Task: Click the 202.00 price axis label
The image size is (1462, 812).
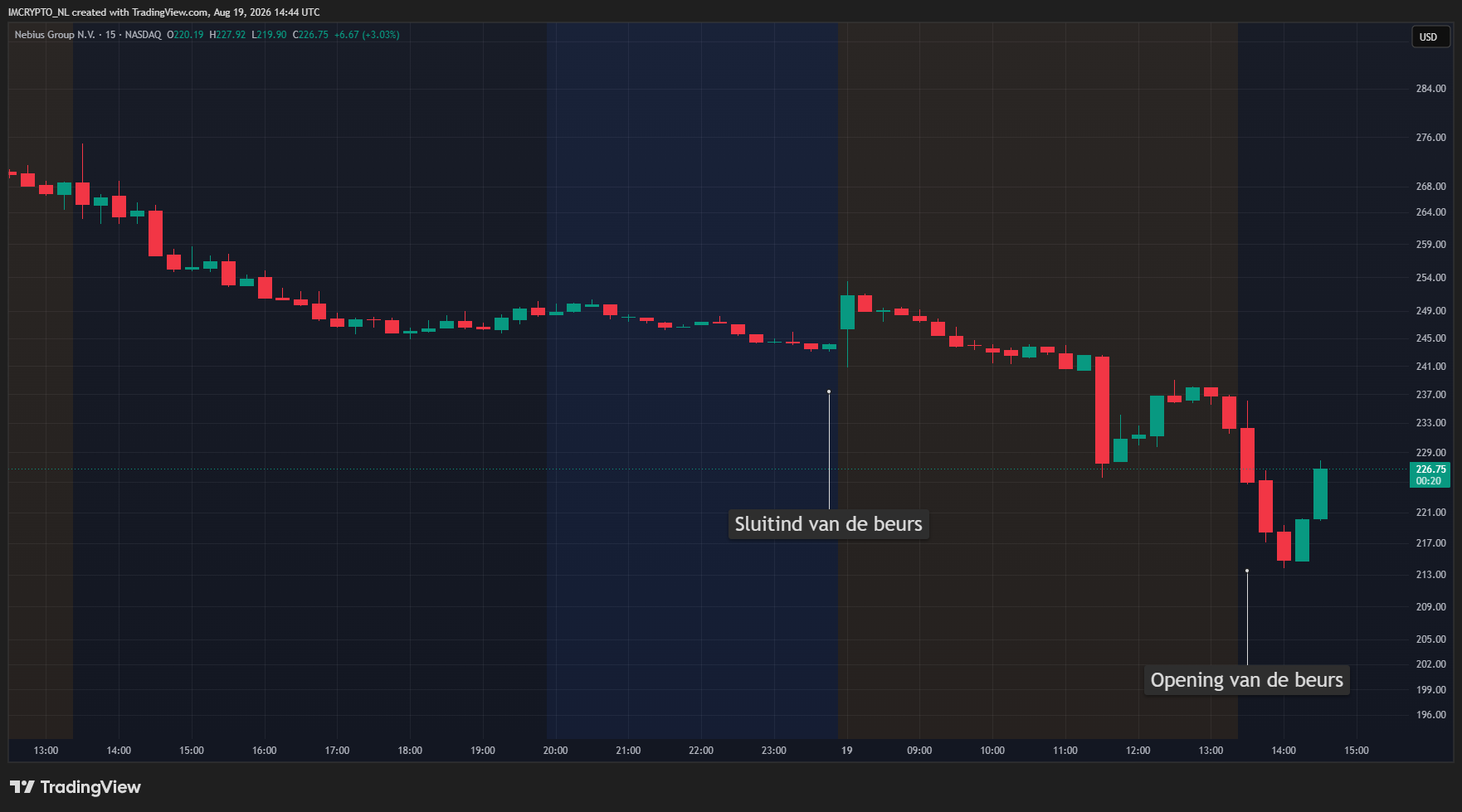Action: pyautogui.click(x=1430, y=664)
